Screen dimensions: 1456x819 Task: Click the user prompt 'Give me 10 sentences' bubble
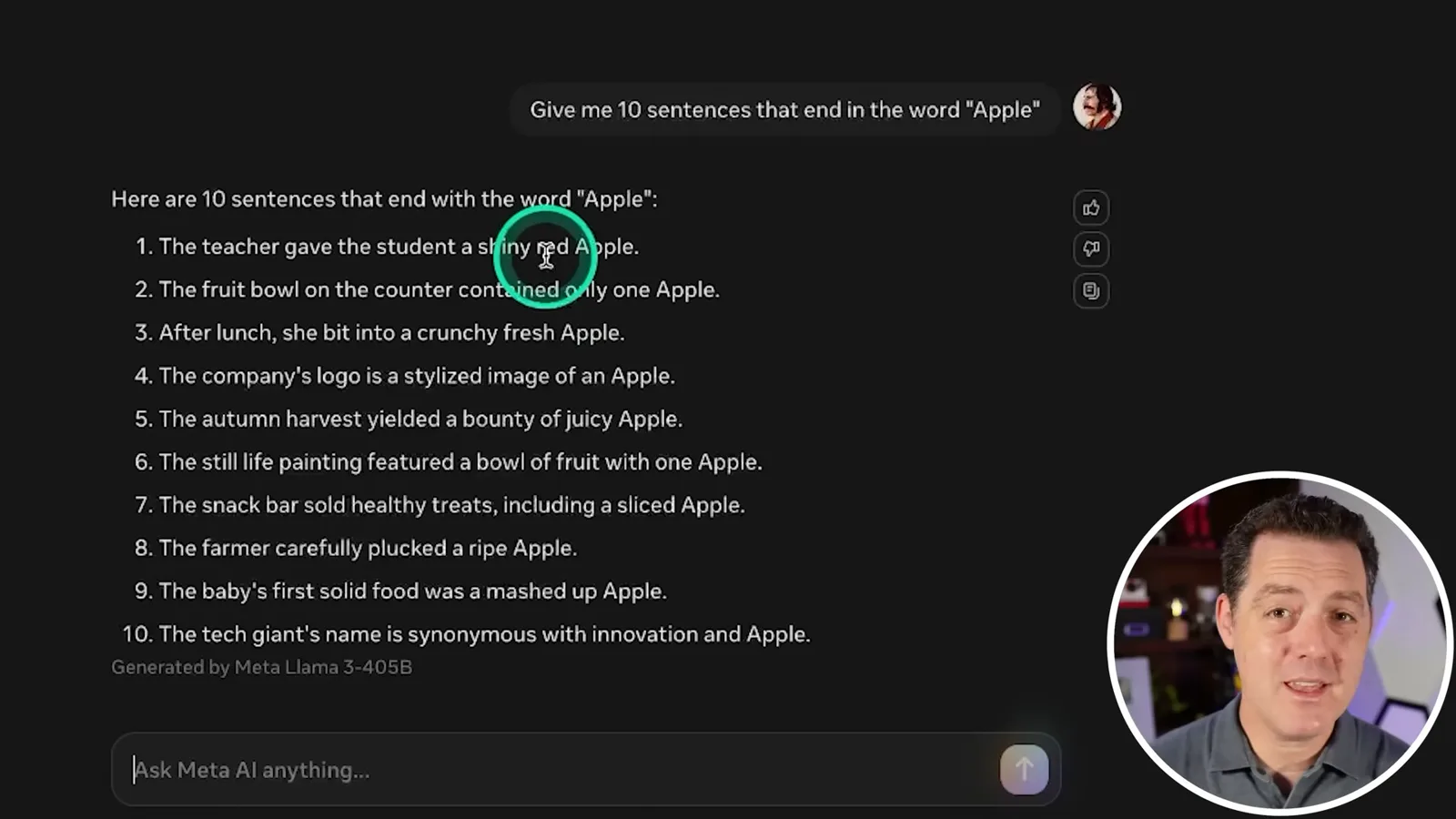click(784, 110)
